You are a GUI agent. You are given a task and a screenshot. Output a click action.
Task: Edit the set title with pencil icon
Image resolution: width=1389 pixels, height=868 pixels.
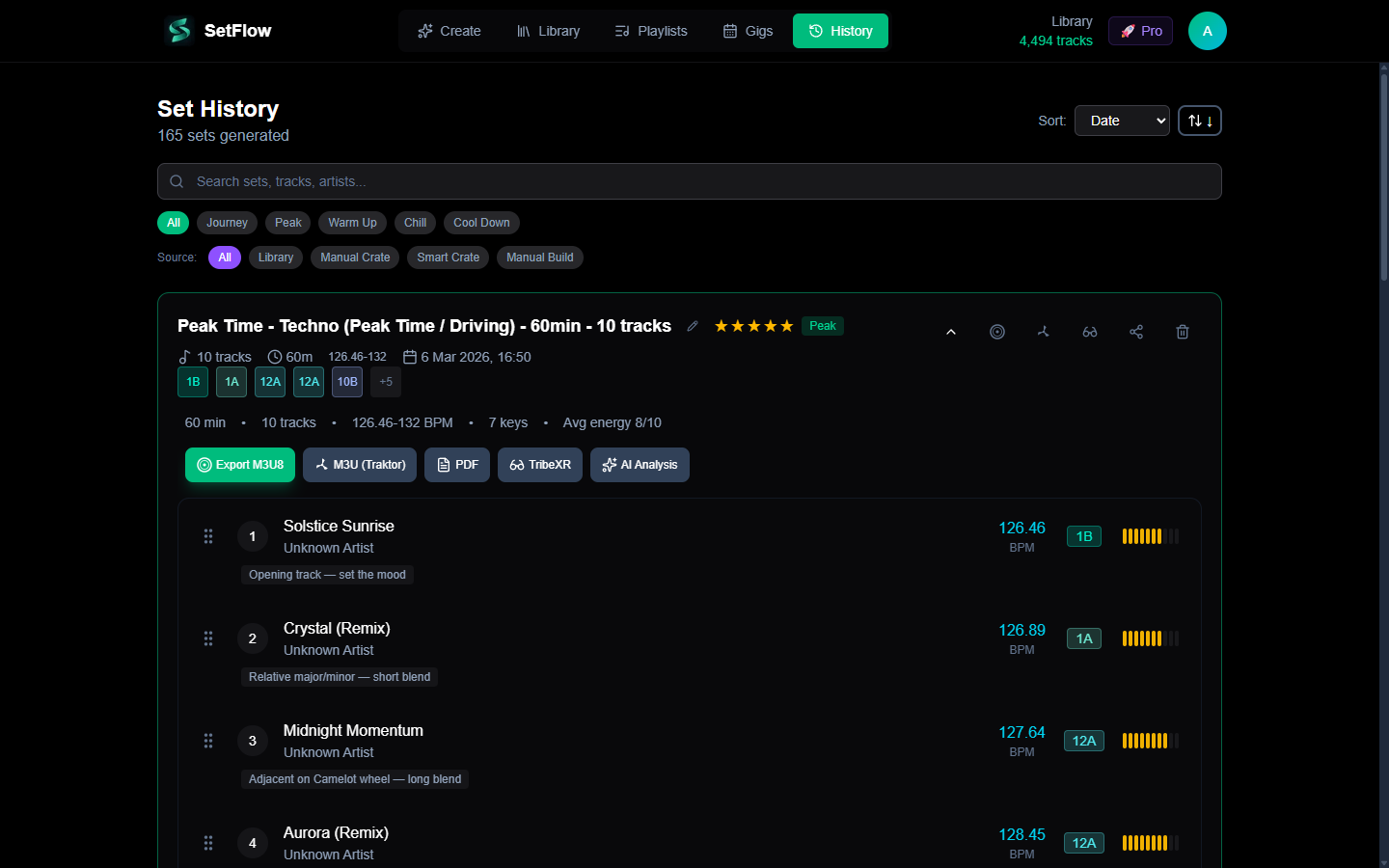click(x=693, y=326)
